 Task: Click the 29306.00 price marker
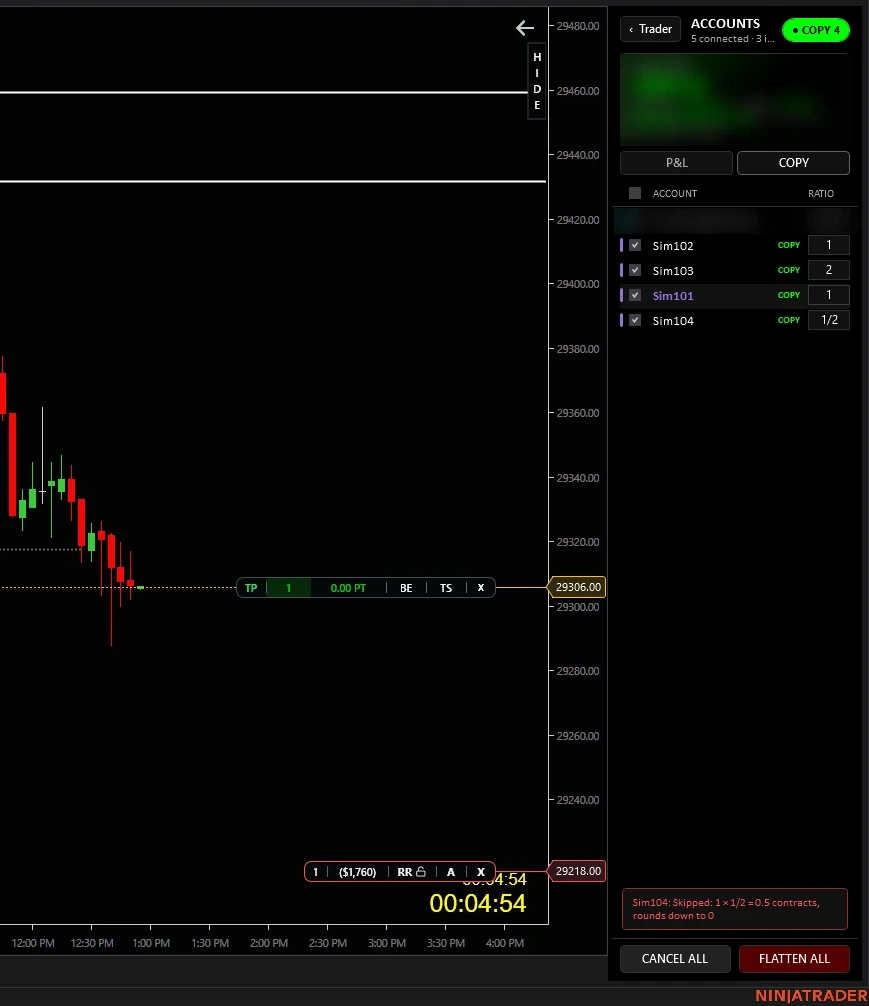tap(576, 587)
